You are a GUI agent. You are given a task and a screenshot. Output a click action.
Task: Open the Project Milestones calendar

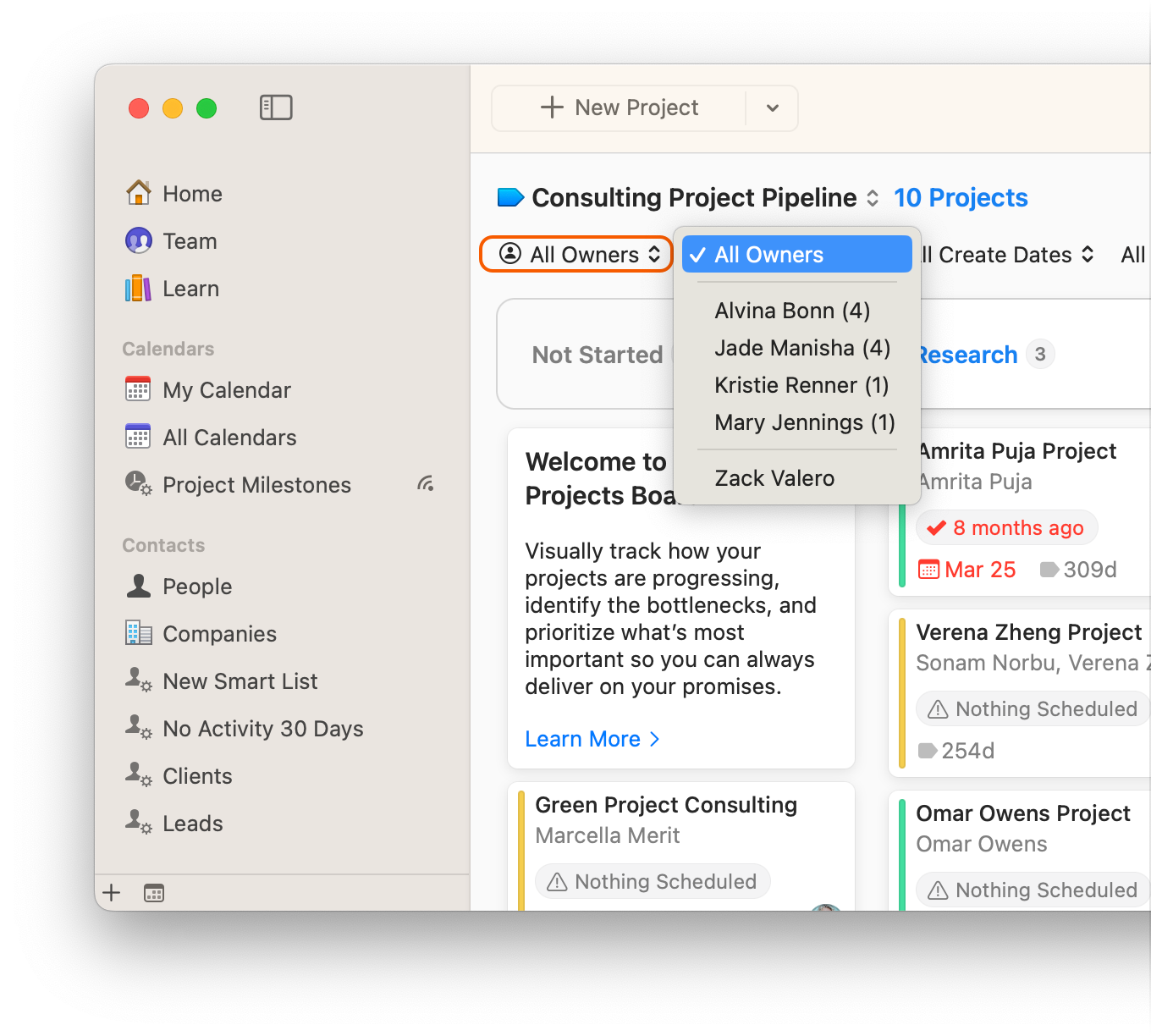coord(256,484)
